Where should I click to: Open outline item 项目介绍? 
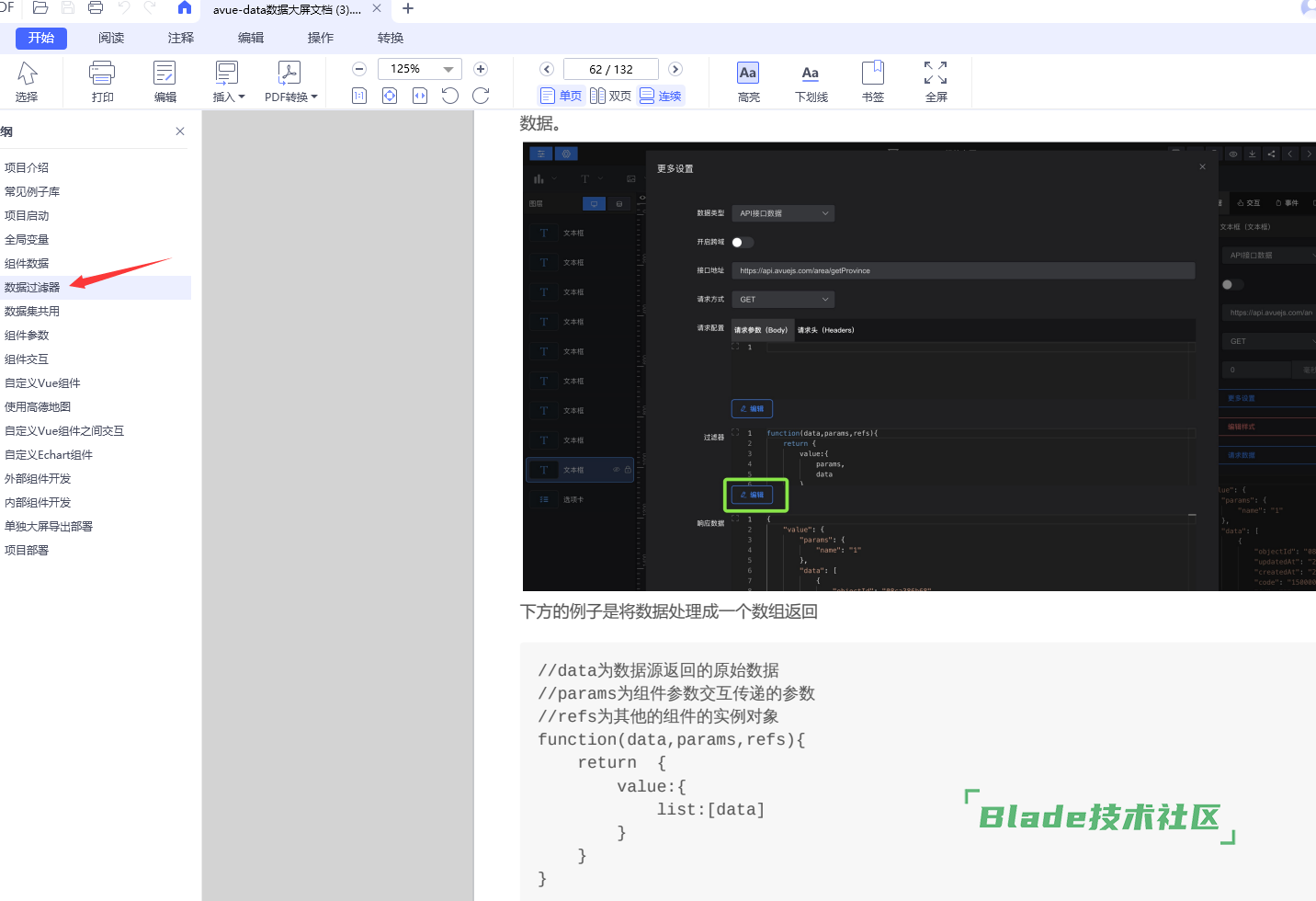[x=27, y=167]
